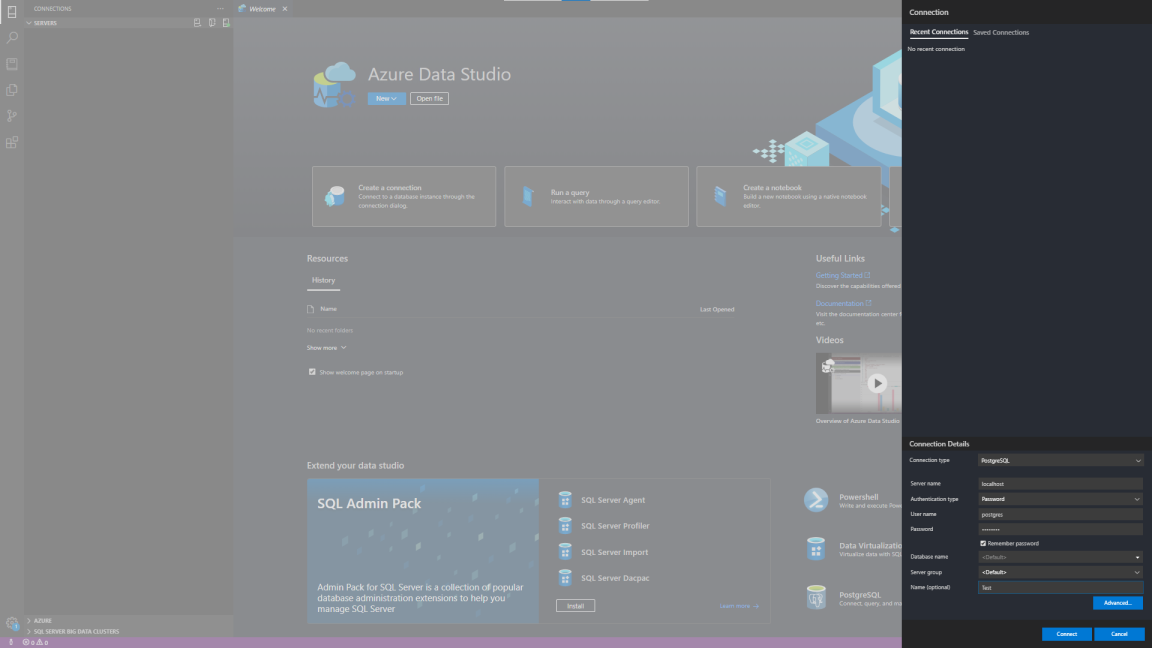Click the New dropdown button
This screenshot has height=648, width=1152.
point(386,98)
